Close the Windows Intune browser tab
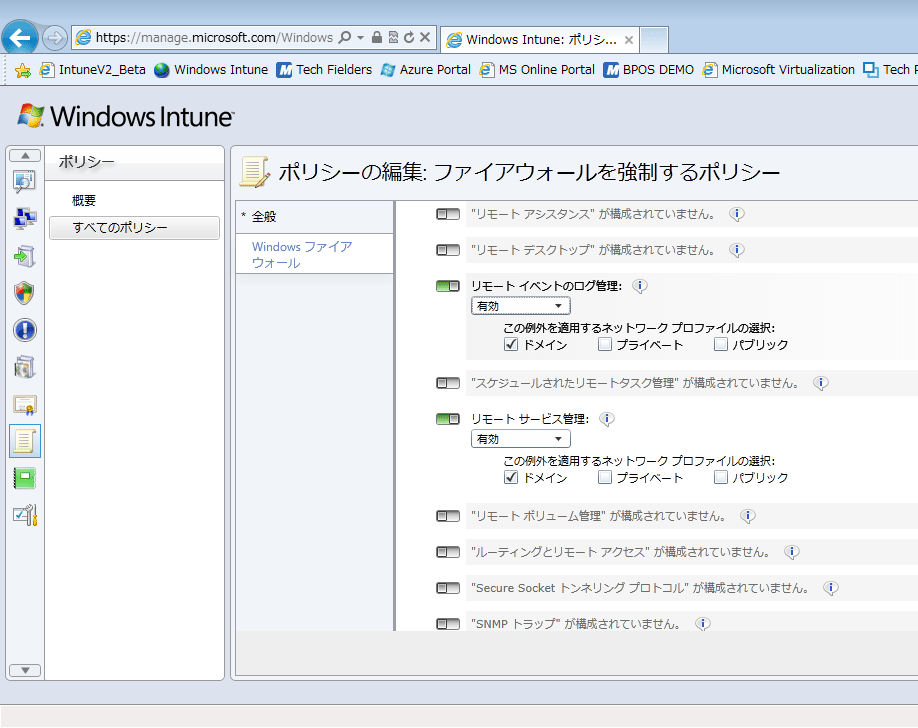 pos(629,40)
